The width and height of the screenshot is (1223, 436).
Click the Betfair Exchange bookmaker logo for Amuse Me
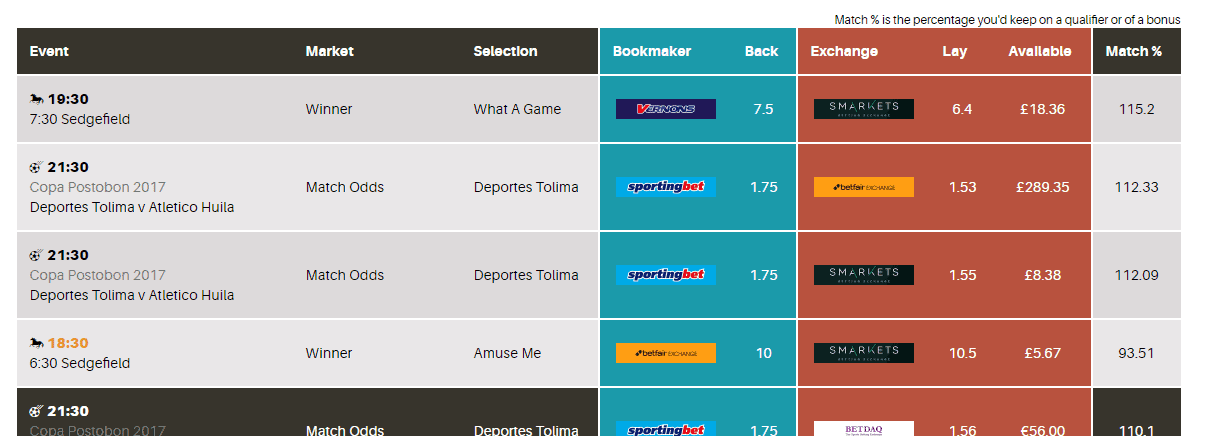tap(665, 353)
